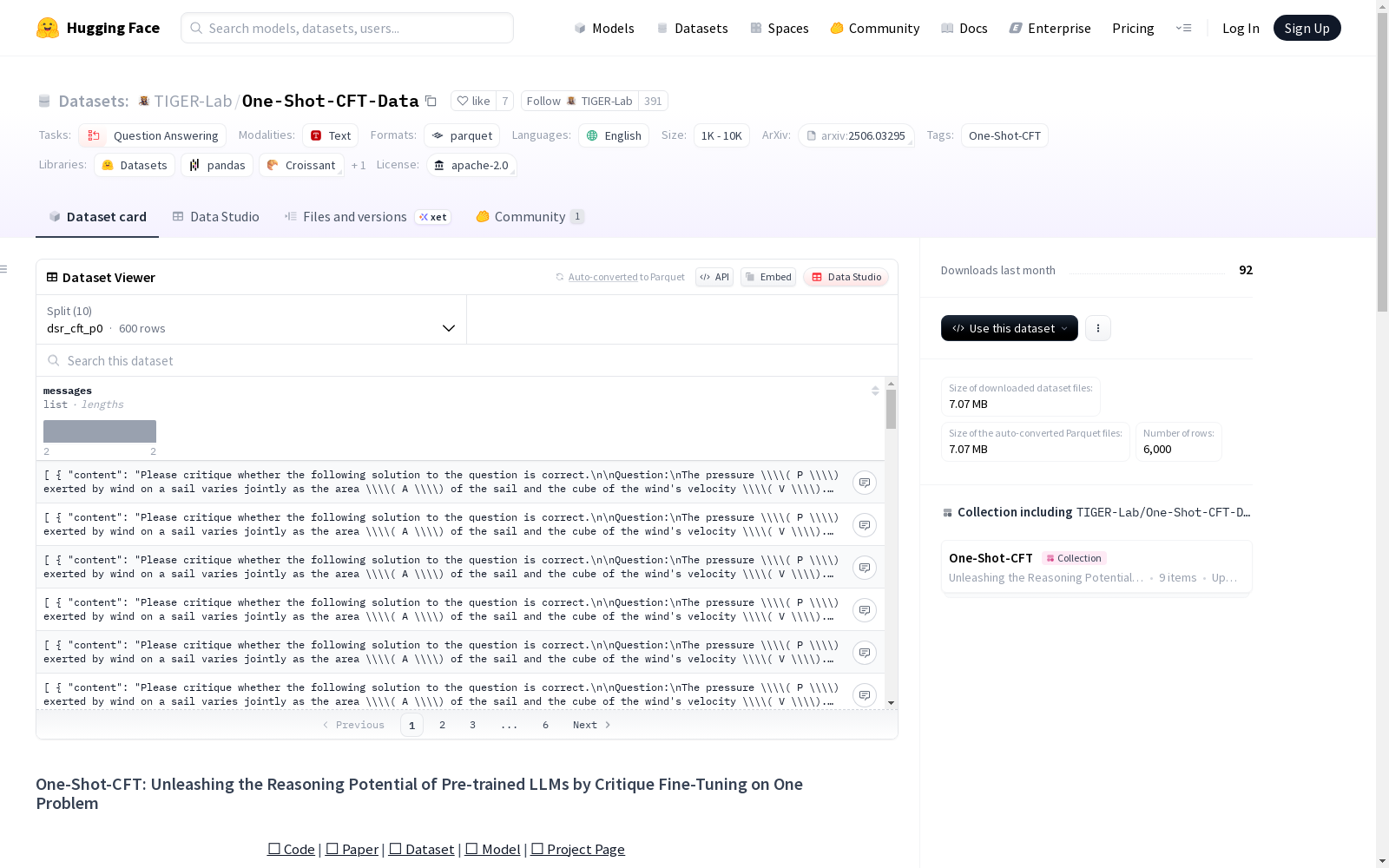
Task: Toggle the left sidebar outline icon
Action: click(4, 269)
